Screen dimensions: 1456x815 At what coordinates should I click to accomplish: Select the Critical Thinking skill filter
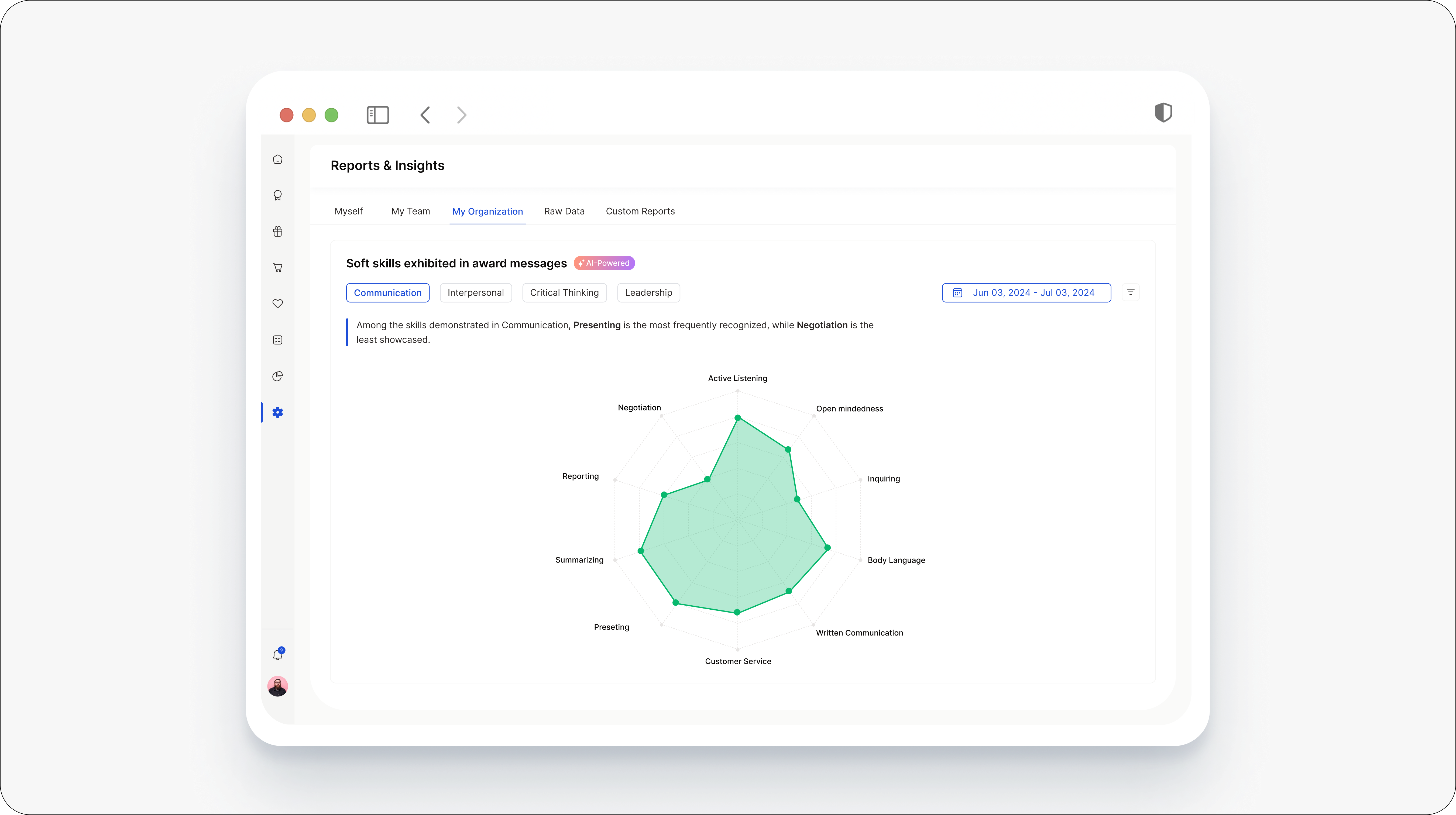pos(564,293)
